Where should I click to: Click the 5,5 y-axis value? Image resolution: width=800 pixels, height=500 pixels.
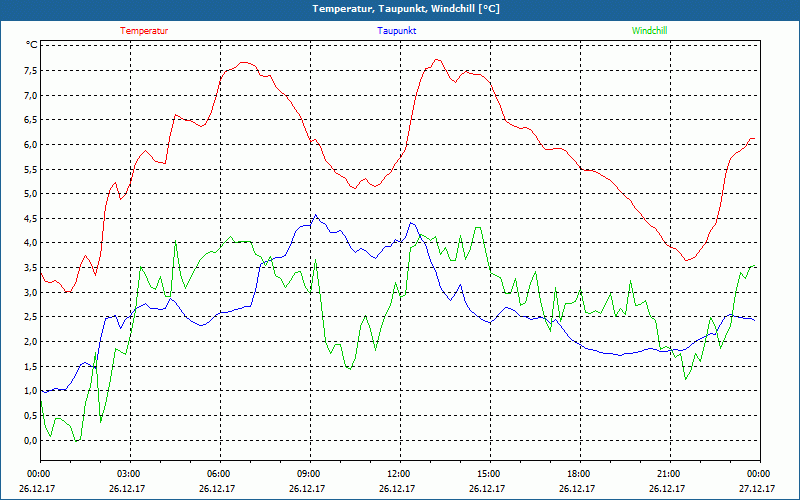(31, 169)
